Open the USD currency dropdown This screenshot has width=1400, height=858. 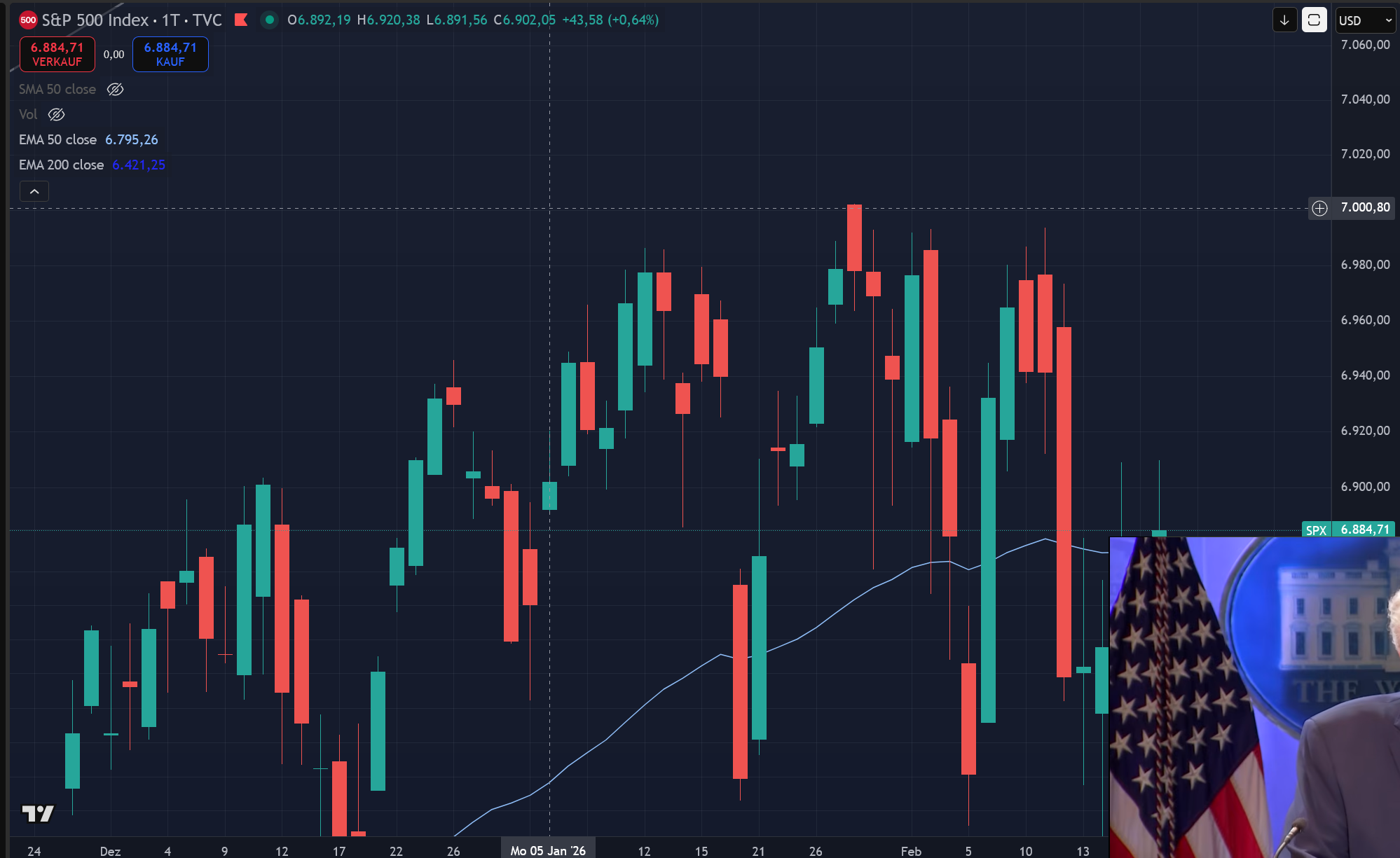(1364, 20)
